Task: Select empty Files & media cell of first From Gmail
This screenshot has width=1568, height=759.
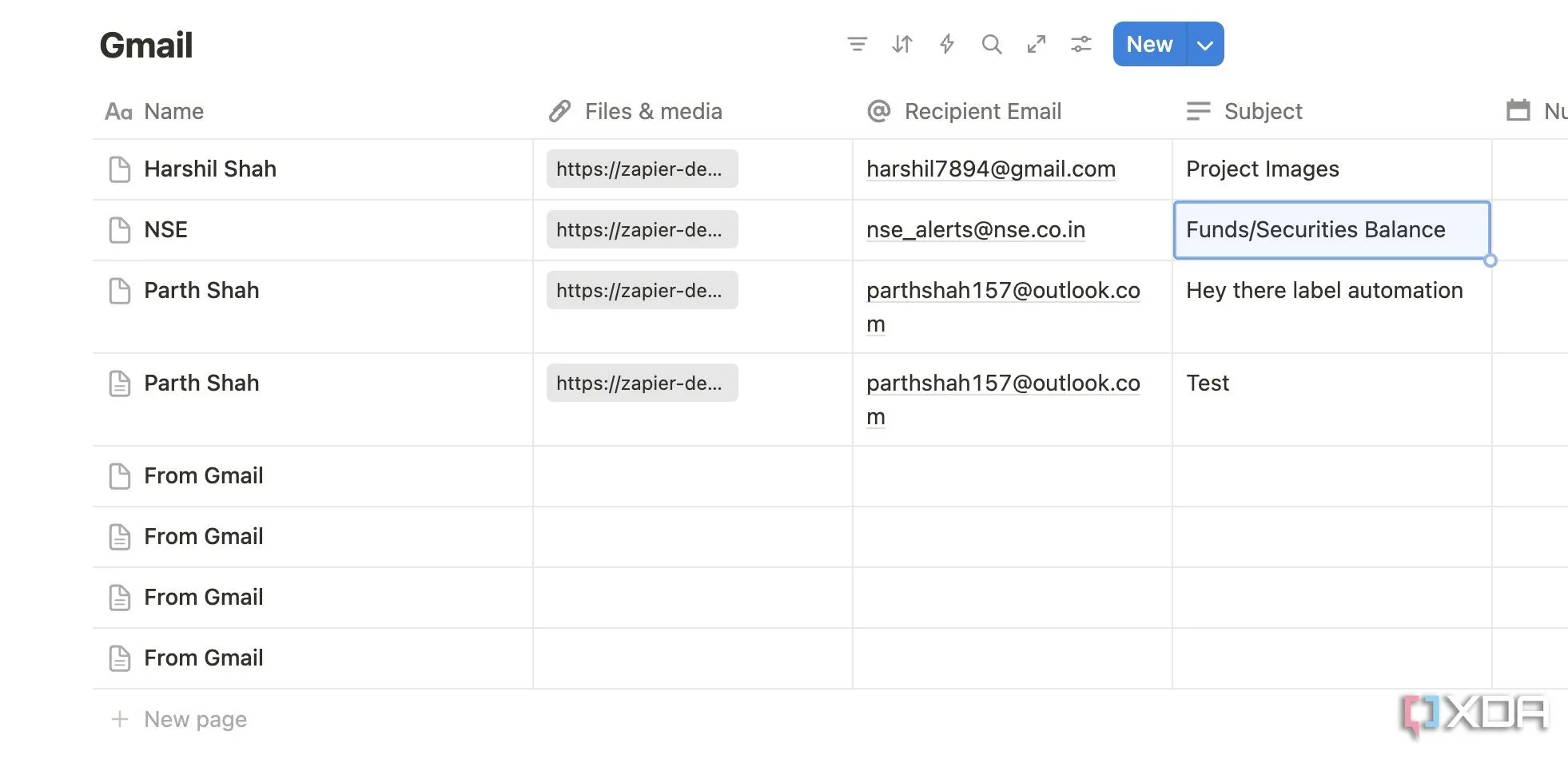Action: 693,476
